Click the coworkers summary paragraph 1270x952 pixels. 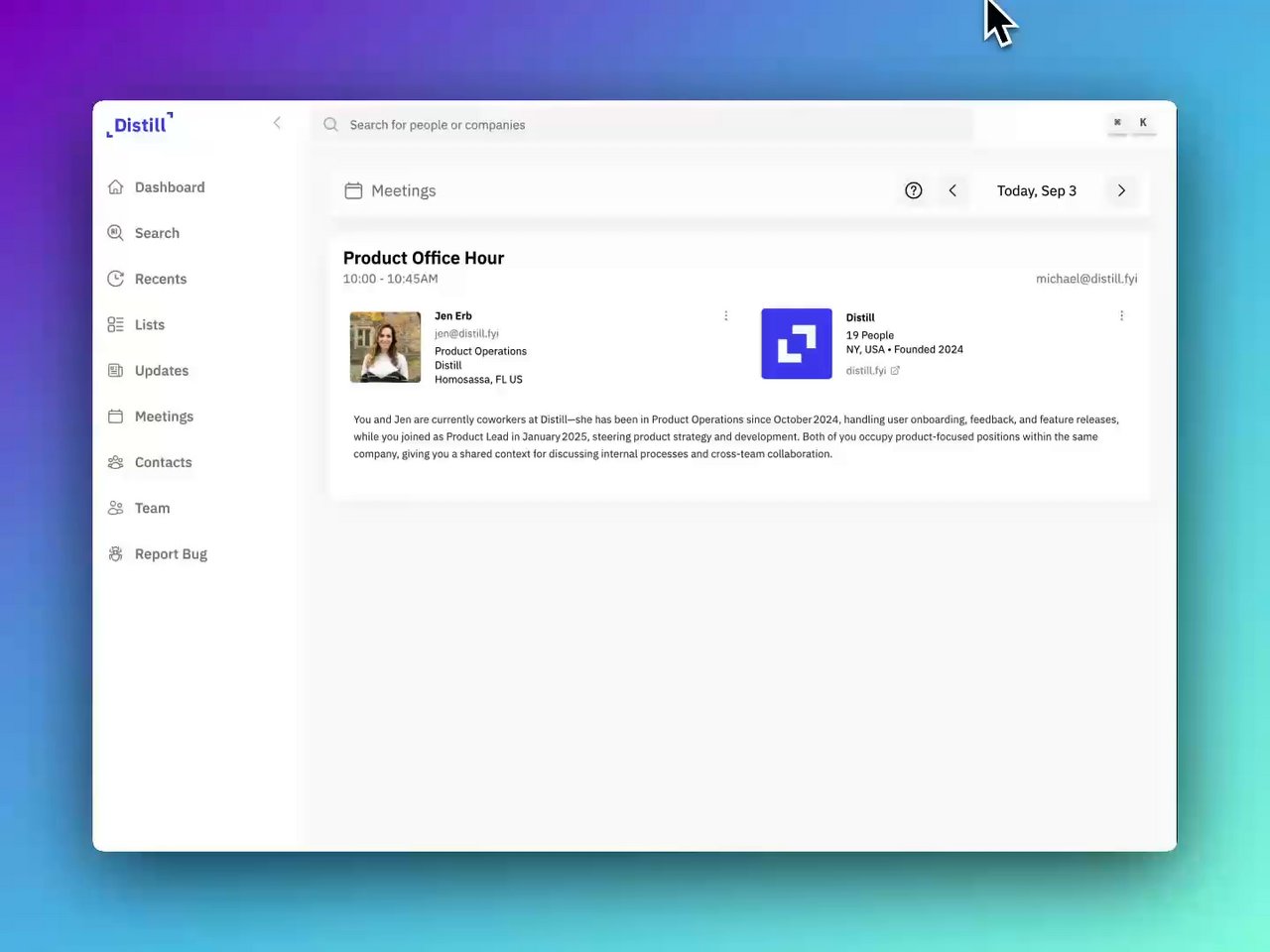pyautogui.click(x=736, y=436)
